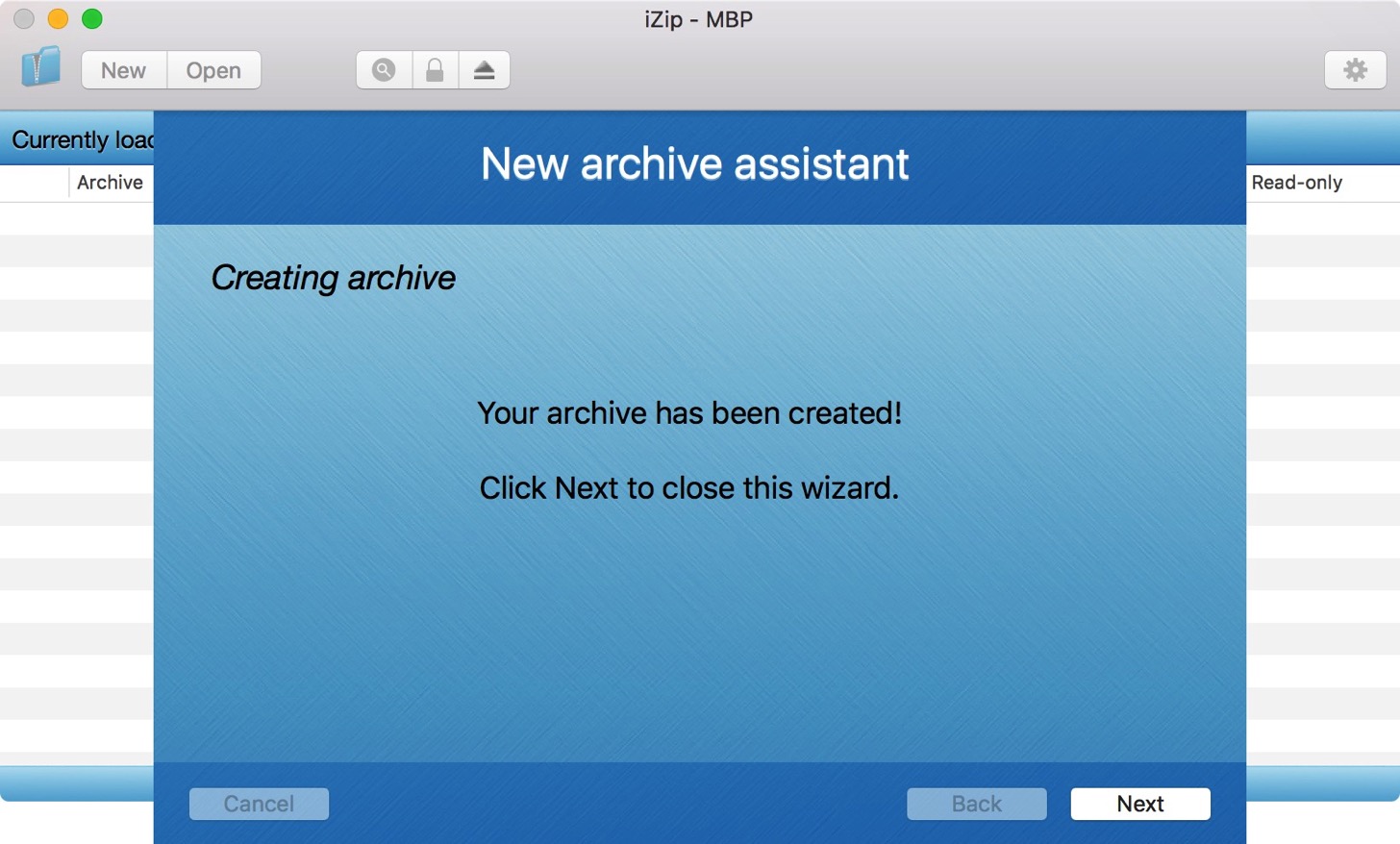Click the Currently loaded section header
The height and width of the screenshot is (844, 1400).
pos(83,140)
